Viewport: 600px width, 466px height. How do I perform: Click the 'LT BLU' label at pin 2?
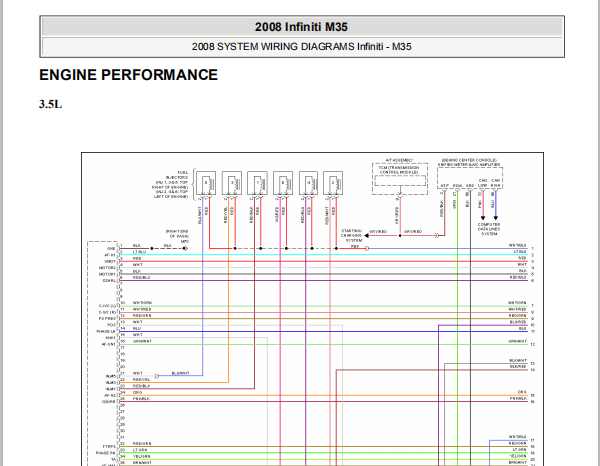click(x=139, y=252)
